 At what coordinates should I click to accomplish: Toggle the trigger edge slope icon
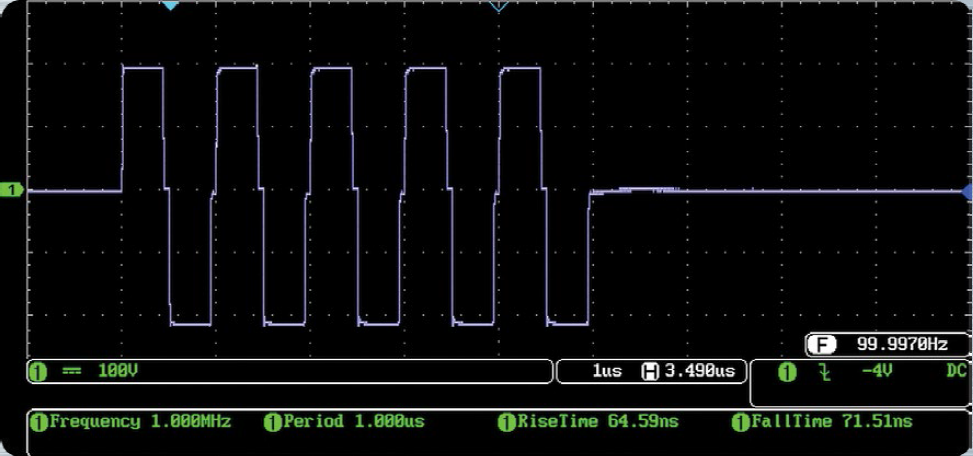click(826, 372)
